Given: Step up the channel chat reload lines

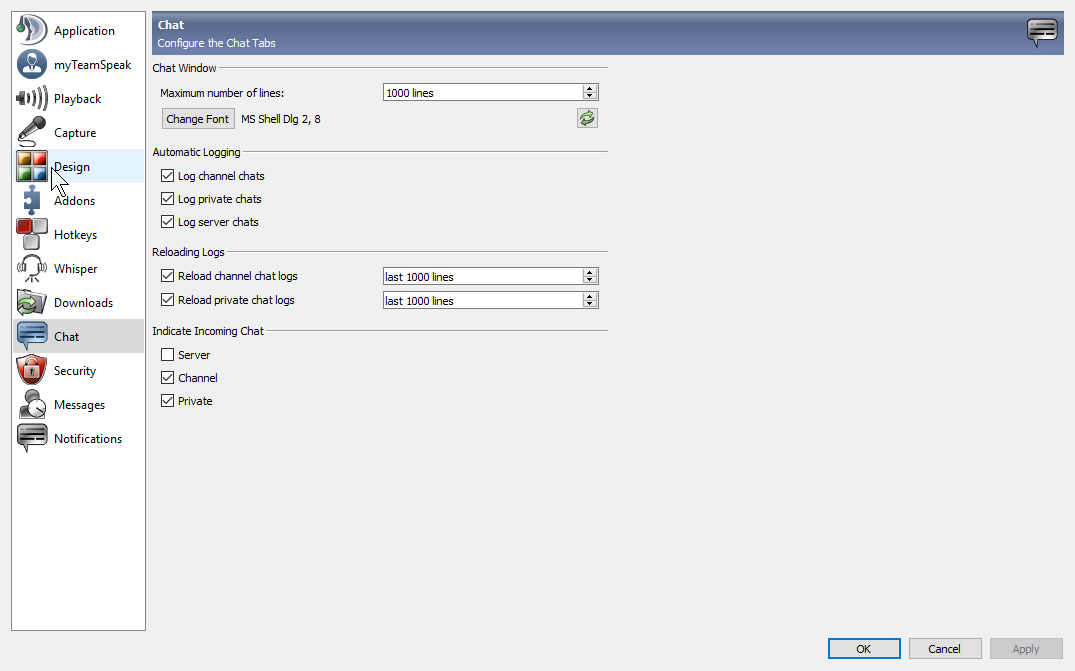Looking at the screenshot, I should [590, 273].
